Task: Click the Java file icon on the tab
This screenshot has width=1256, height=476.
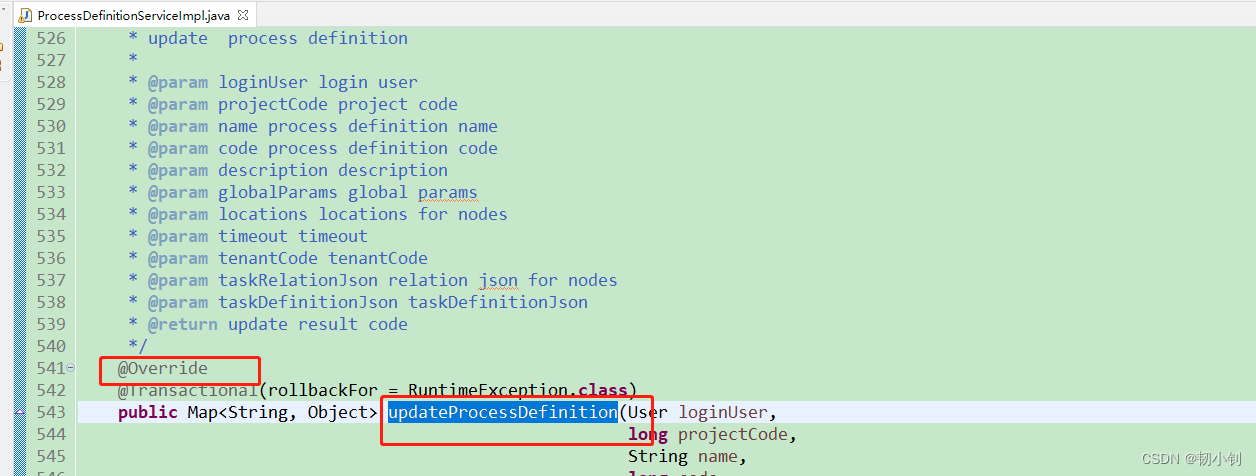Action: [x=25, y=15]
